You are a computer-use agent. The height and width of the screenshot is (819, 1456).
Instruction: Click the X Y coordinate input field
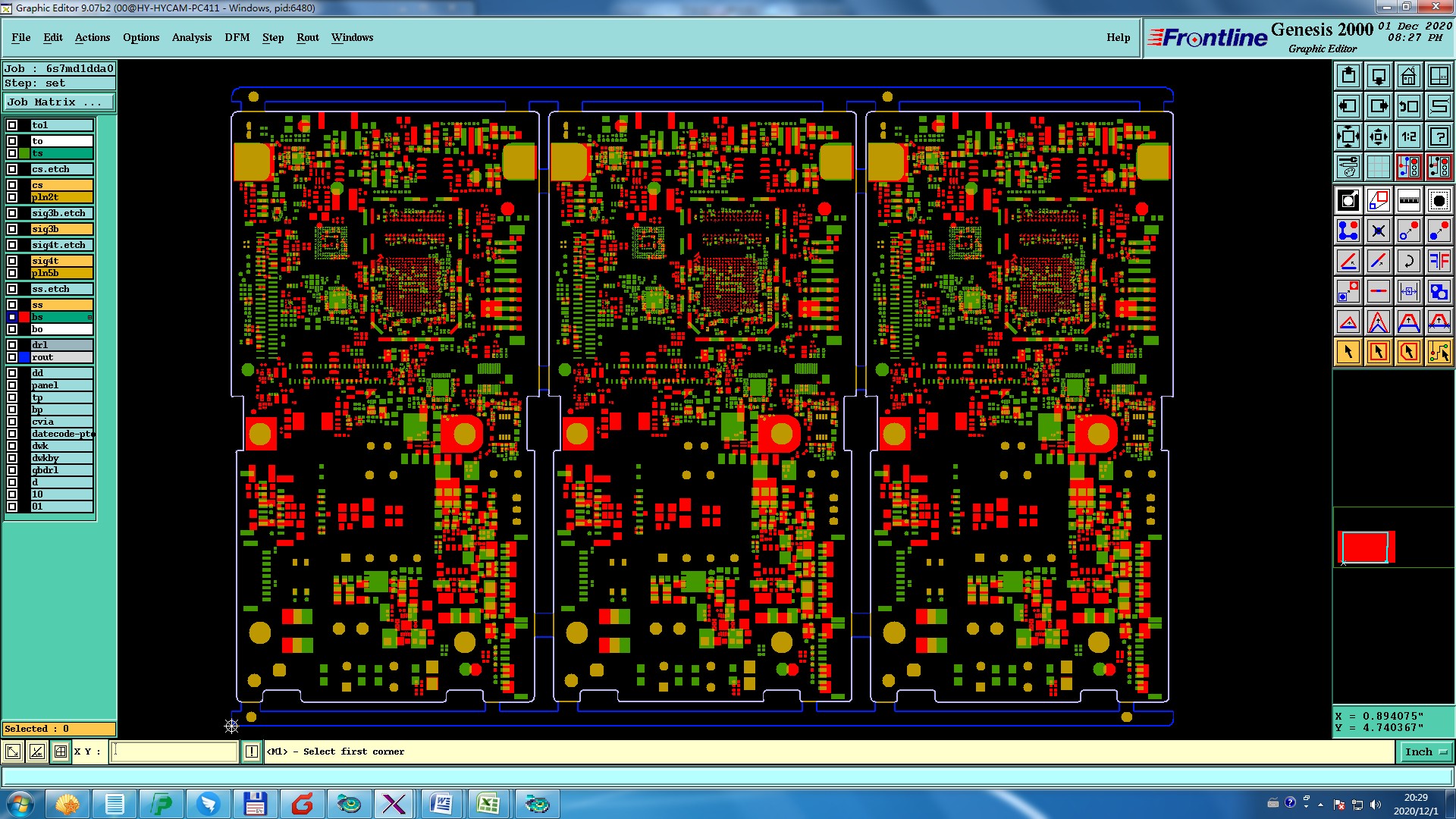[x=174, y=752]
